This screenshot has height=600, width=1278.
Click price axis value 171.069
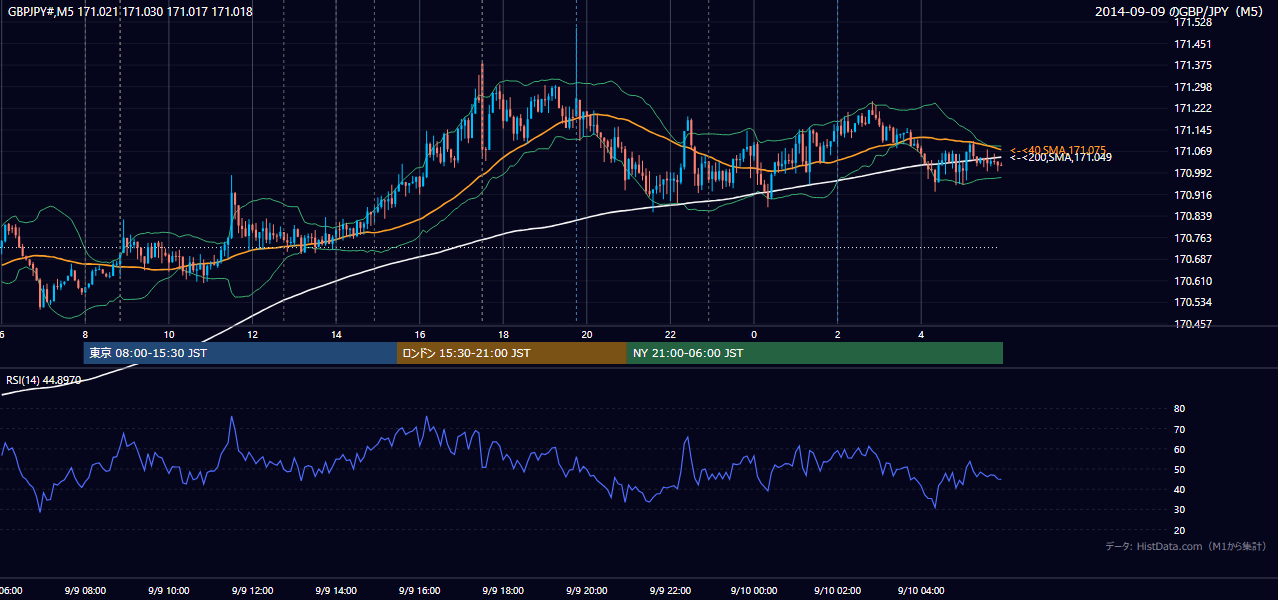[1193, 151]
